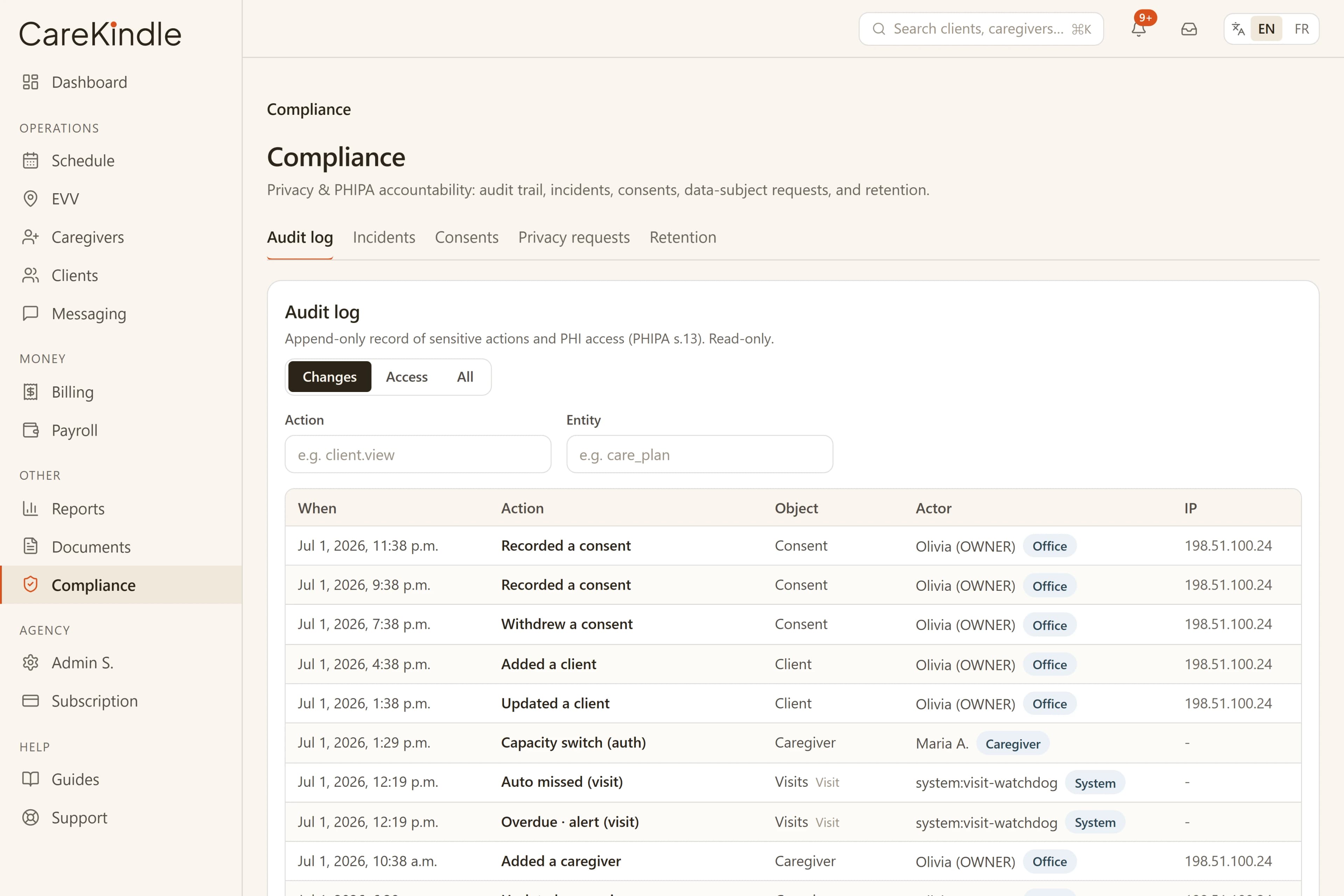Click the Support lifebuoy icon
This screenshot has width=1344, height=896.
pyautogui.click(x=30, y=817)
